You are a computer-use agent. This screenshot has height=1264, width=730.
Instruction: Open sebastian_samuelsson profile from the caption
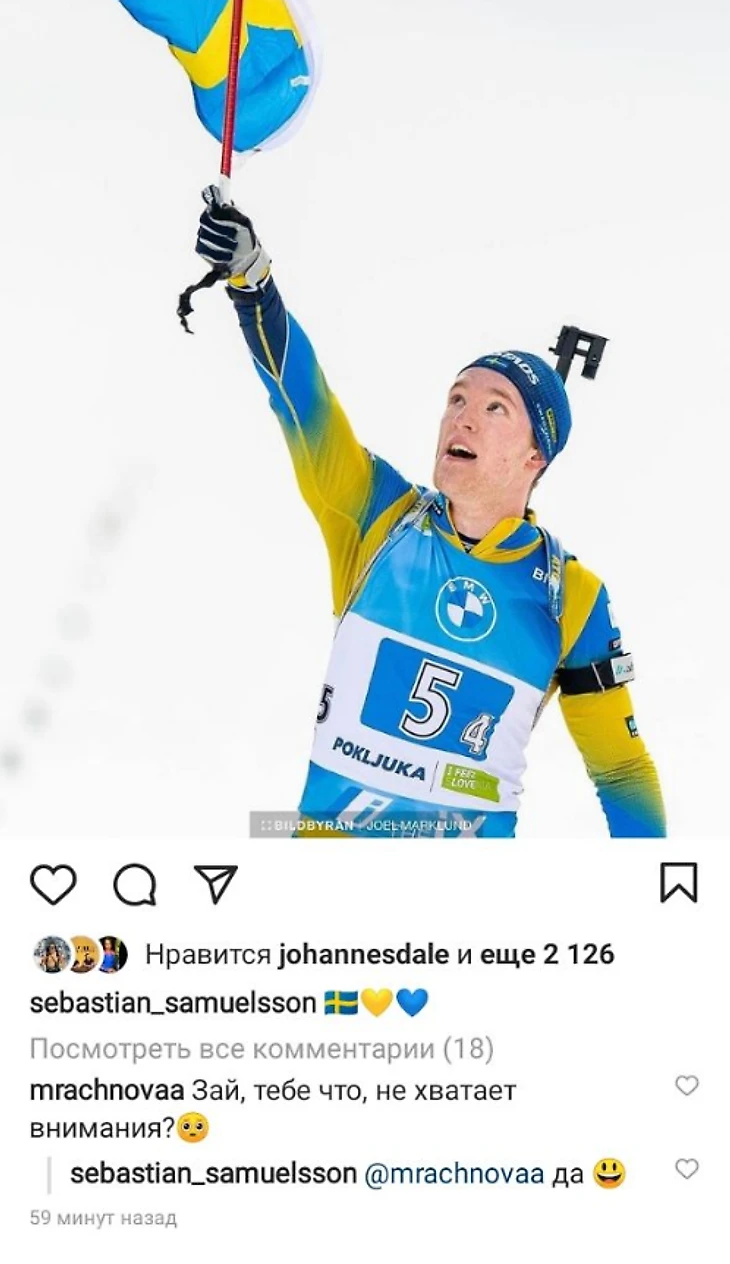172,1003
